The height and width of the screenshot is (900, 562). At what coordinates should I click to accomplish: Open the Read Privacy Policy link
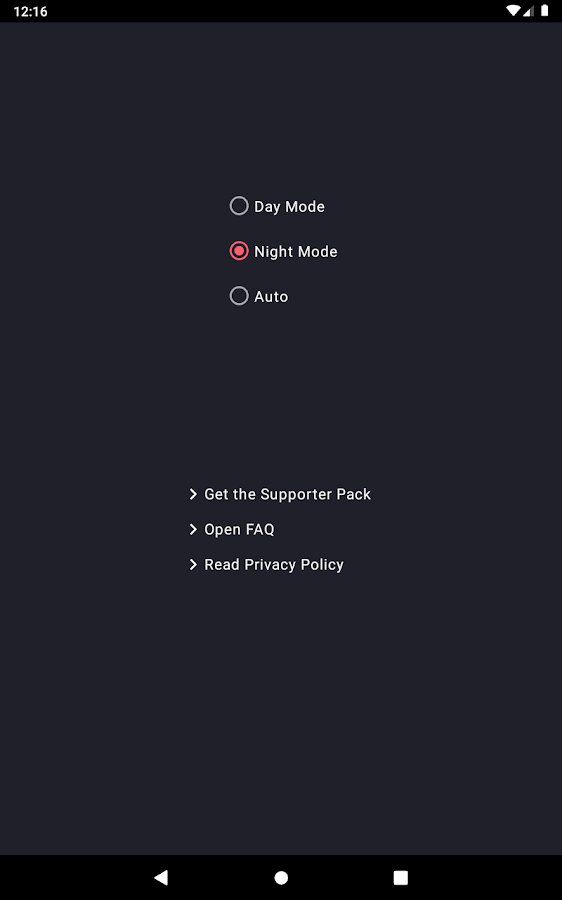(274, 565)
